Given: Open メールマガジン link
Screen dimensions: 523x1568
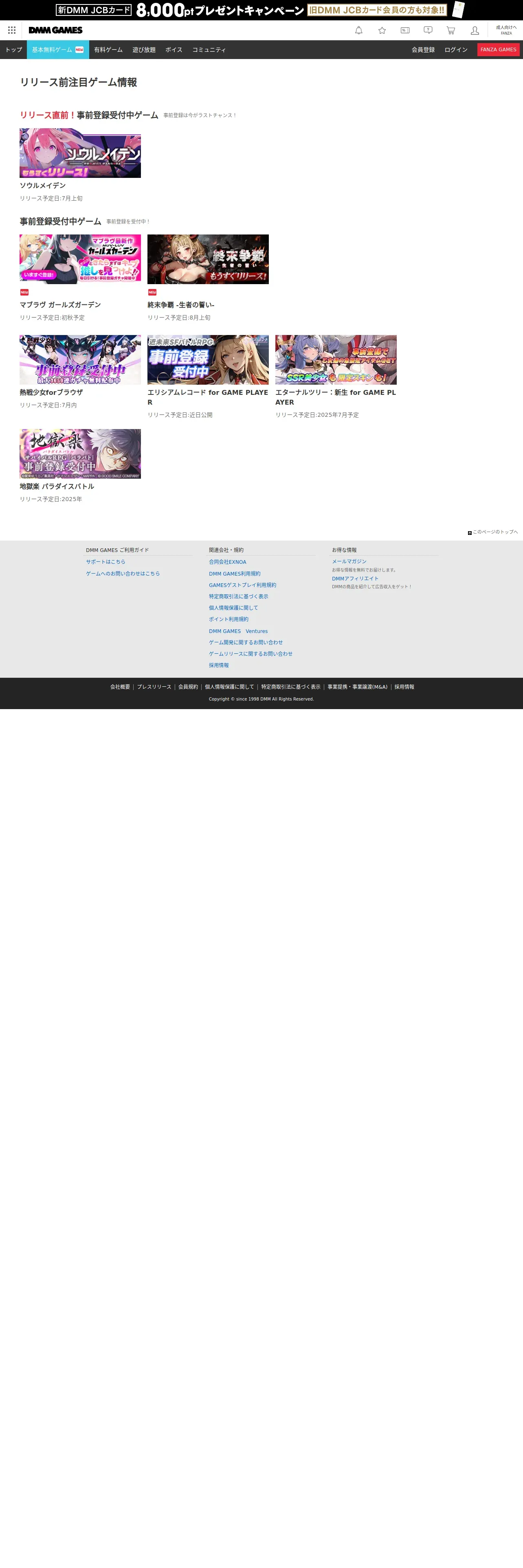Looking at the screenshot, I should [349, 561].
